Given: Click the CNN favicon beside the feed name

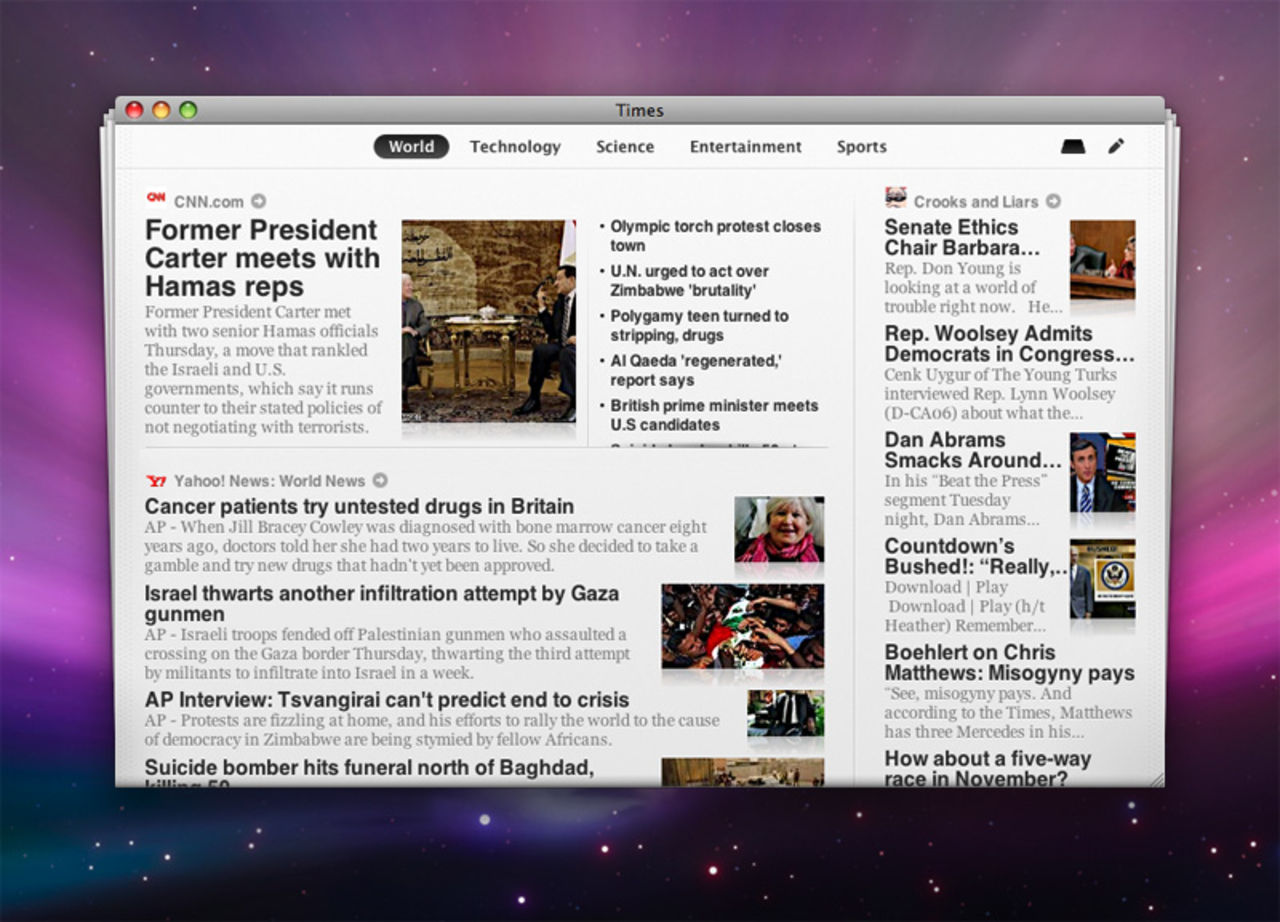Looking at the screenshot, I should (x=157, y=201).
